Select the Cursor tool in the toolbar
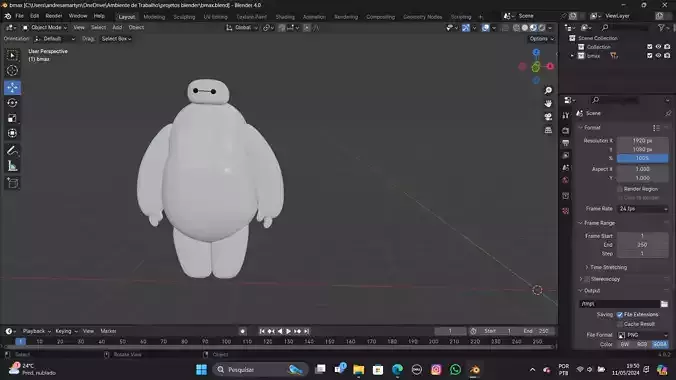The height and width of the screenshot is (380, 676). [x=12, y=70]
